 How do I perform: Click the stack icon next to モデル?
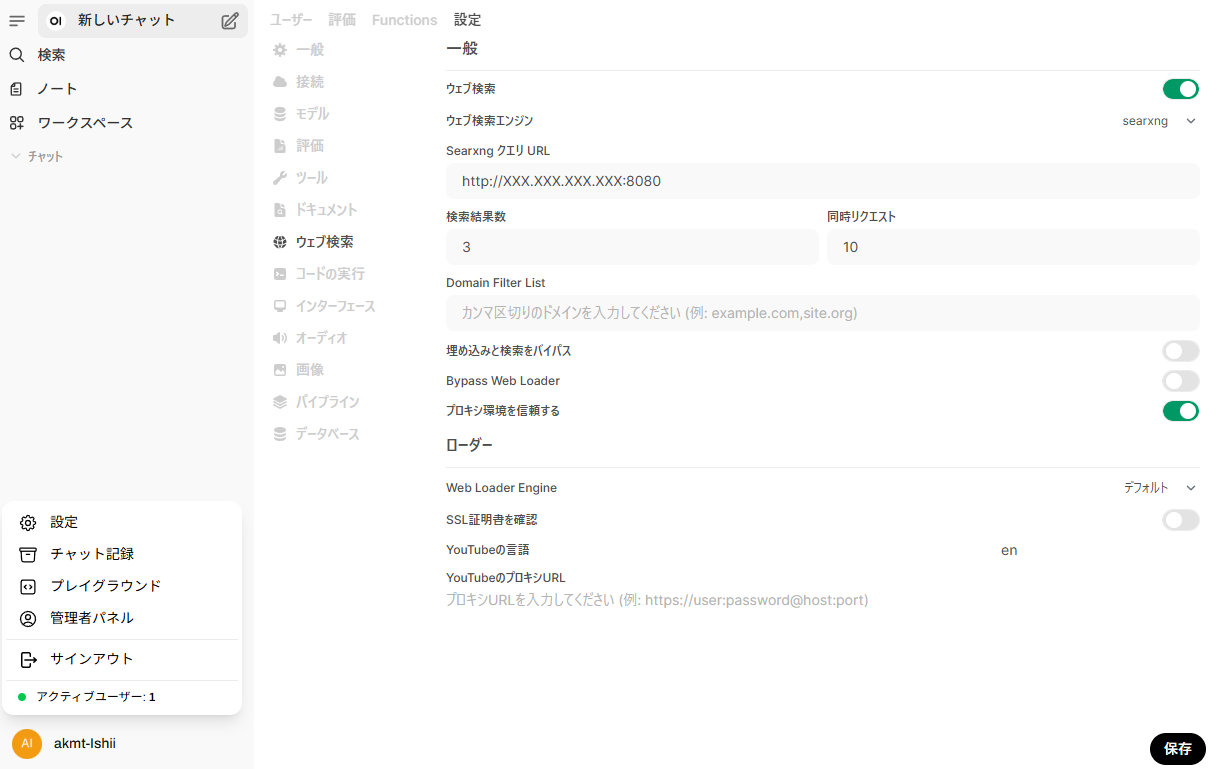point(280,114)
